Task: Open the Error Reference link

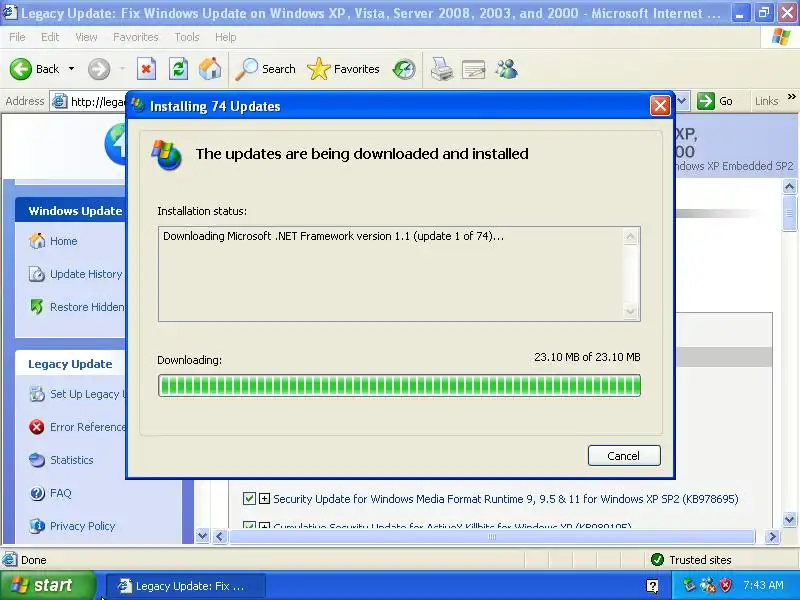Action: [x=87, y=427]
